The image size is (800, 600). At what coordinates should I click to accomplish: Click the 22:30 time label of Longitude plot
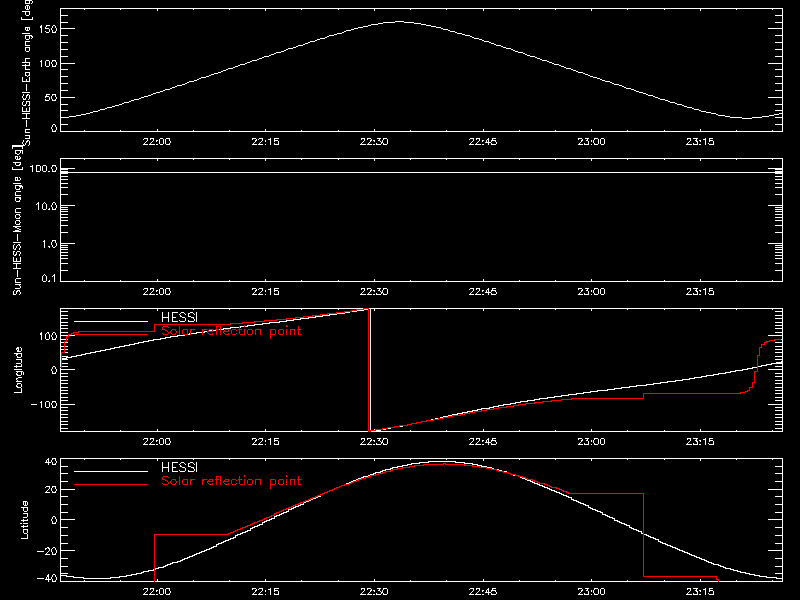point(374,441)
